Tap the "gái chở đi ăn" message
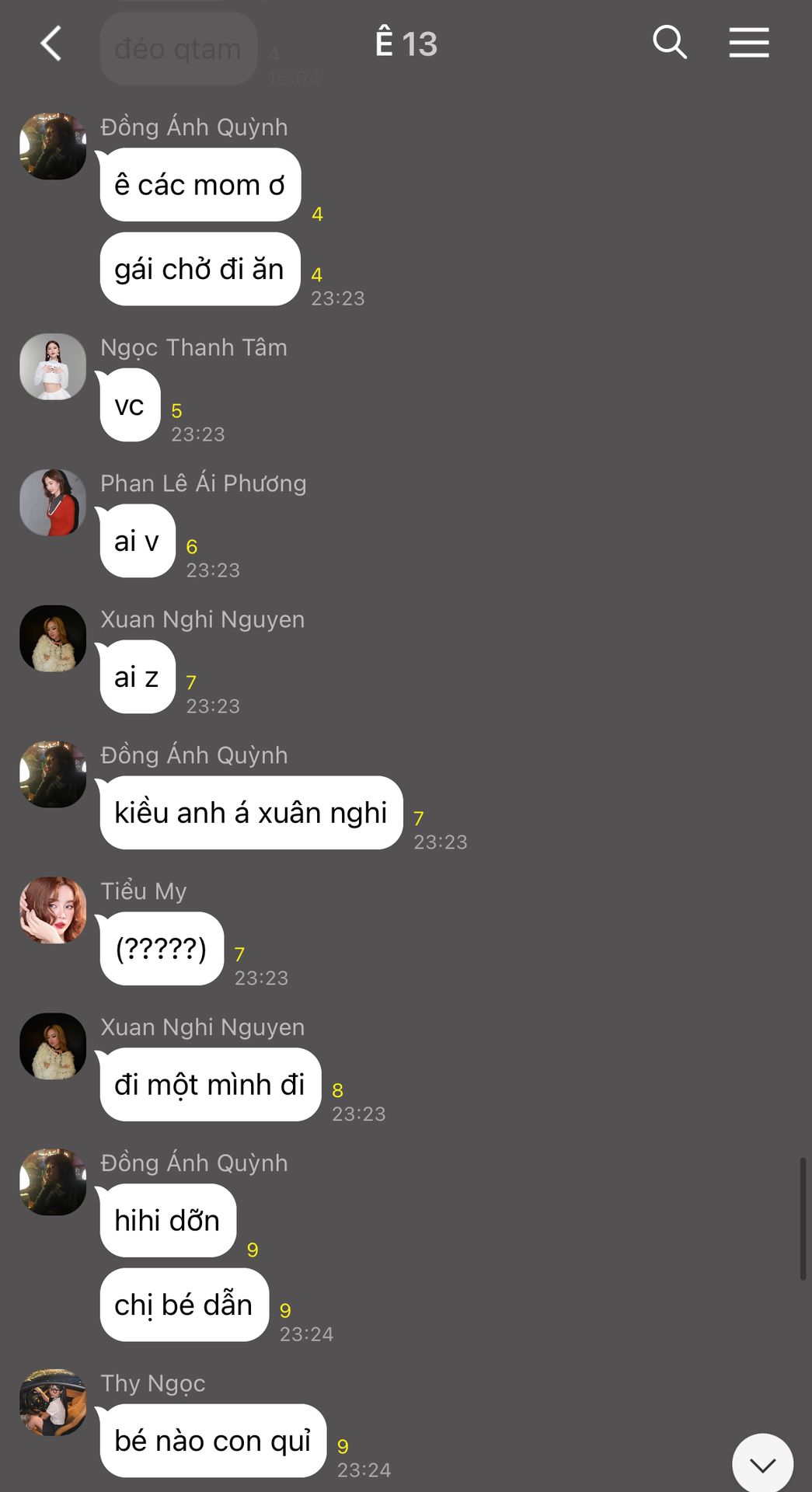The image size is (812, 1492). [x=200, y=269]
